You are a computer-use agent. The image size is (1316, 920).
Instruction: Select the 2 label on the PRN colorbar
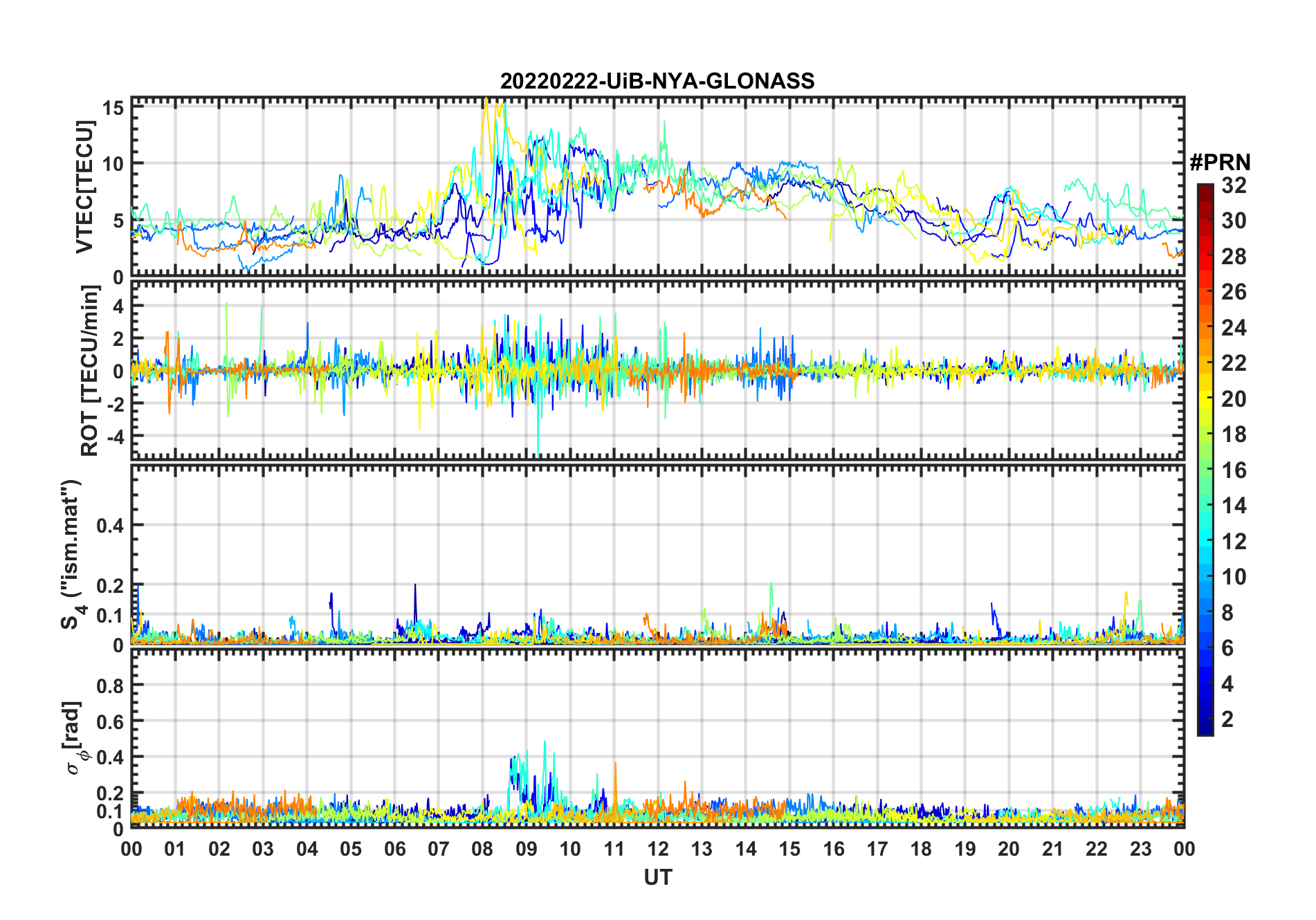coord(1228,719)
